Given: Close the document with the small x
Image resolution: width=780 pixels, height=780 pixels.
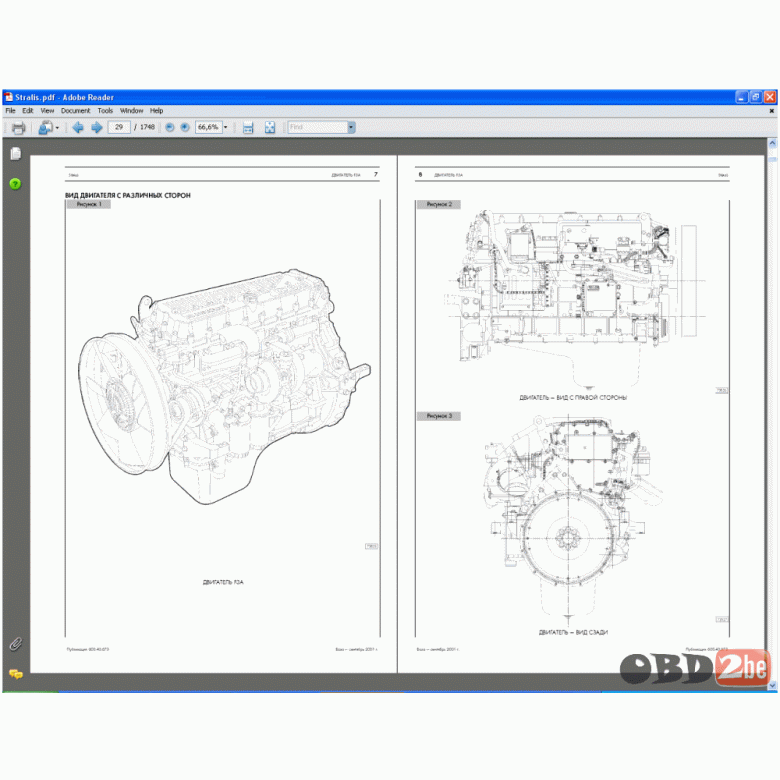Looking at the screenshot, I should tap(772, 111).
